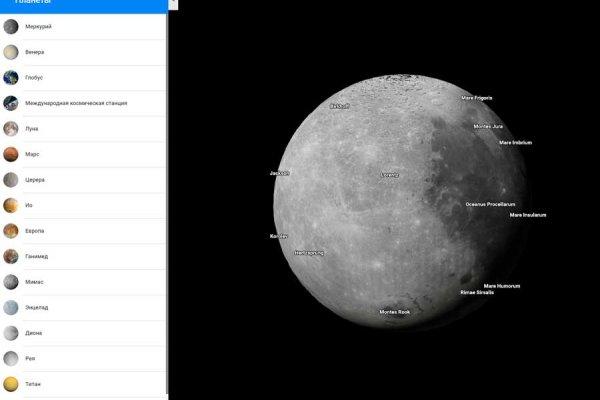Choose the International Space Station icon
The image size is (600, 400).
(x=11, y=103)
